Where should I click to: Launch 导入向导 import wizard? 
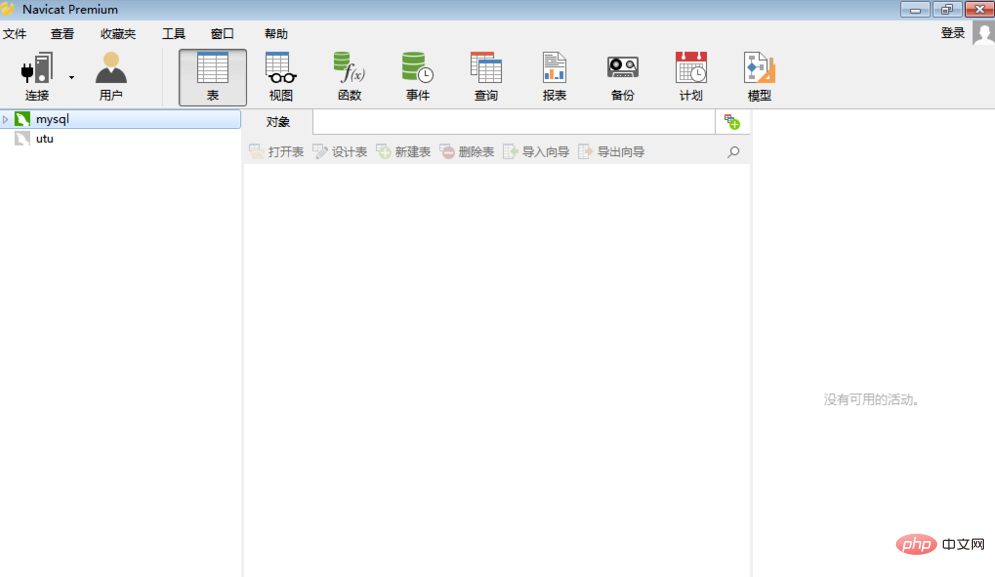[x=536, y=152]
